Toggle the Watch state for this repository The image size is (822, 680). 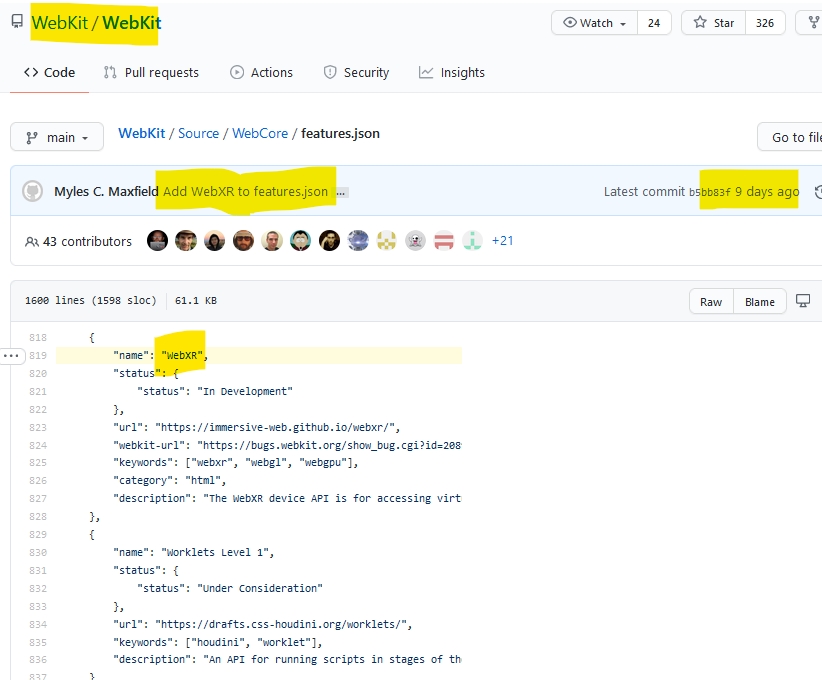tap(590, 22)
